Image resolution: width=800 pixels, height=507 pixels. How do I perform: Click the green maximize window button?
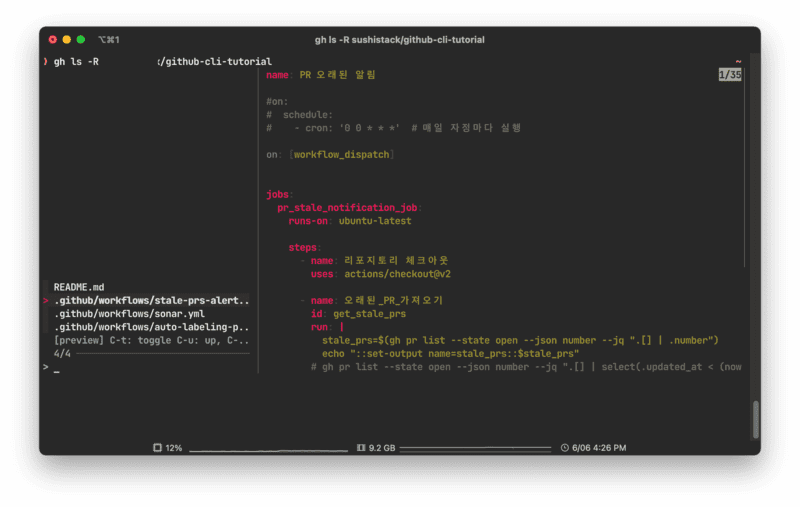click(81, 40)
